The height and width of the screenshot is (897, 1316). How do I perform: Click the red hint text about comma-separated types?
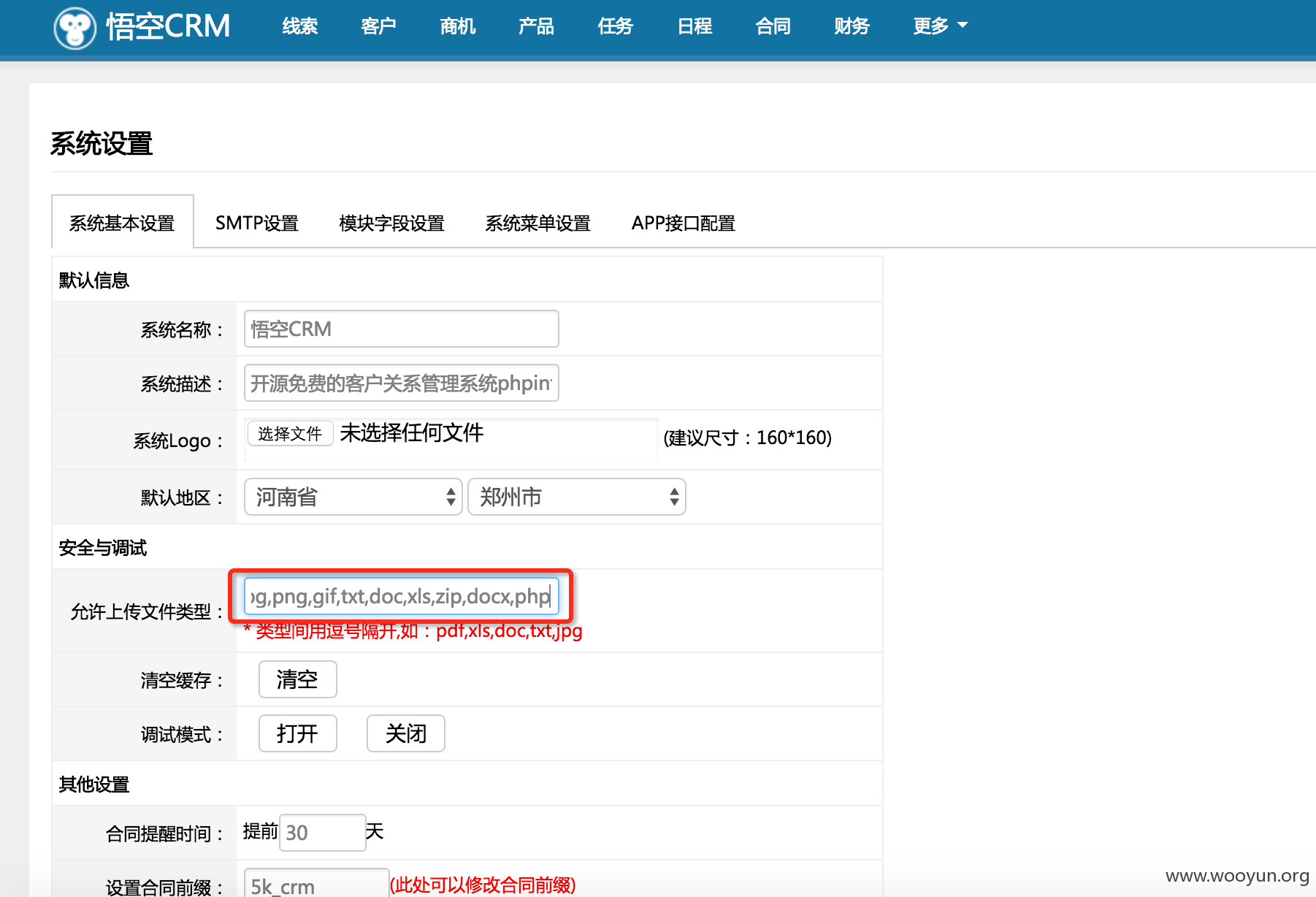click(x=413, y=630)
